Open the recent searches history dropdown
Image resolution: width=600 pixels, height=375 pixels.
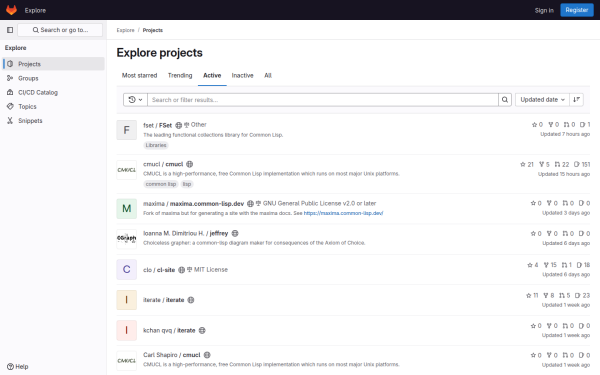135,99
